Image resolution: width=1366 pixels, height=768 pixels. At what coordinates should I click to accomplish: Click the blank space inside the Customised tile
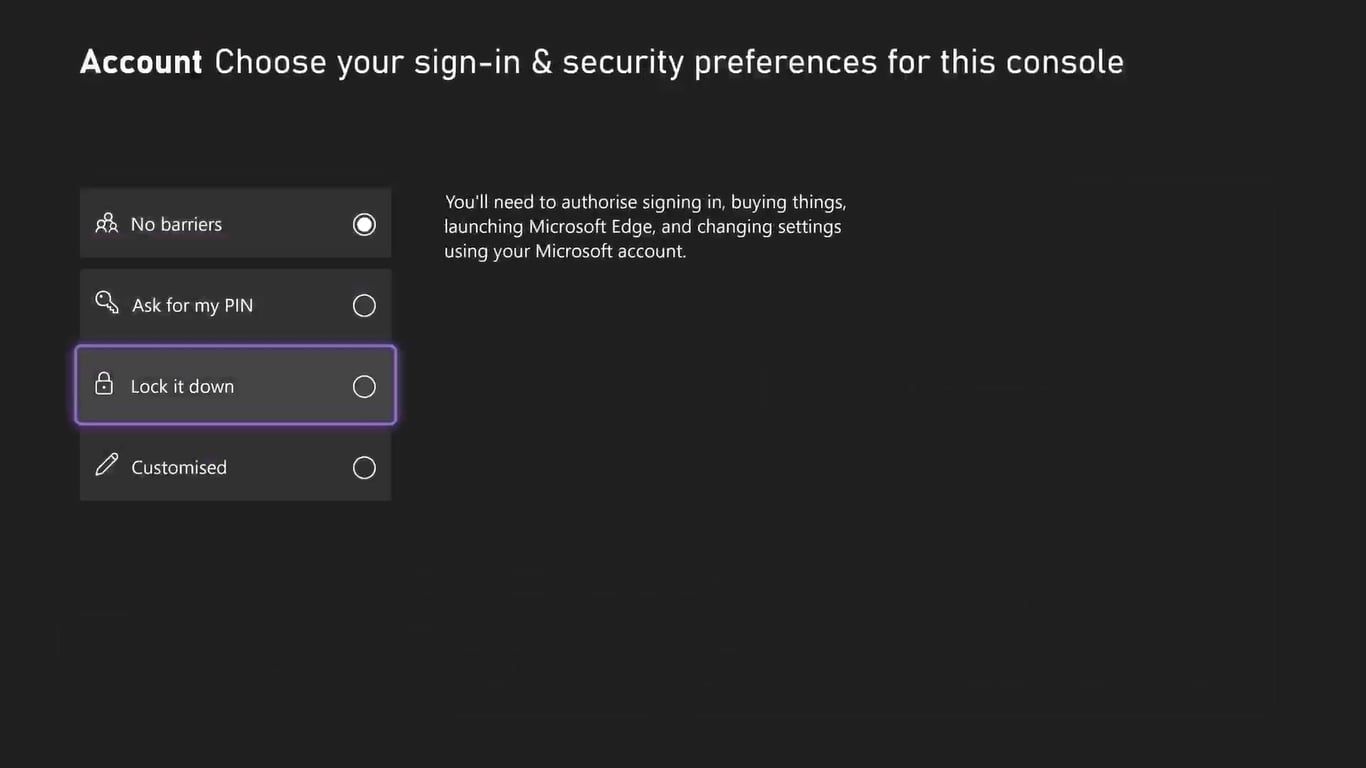coord(290,467)
